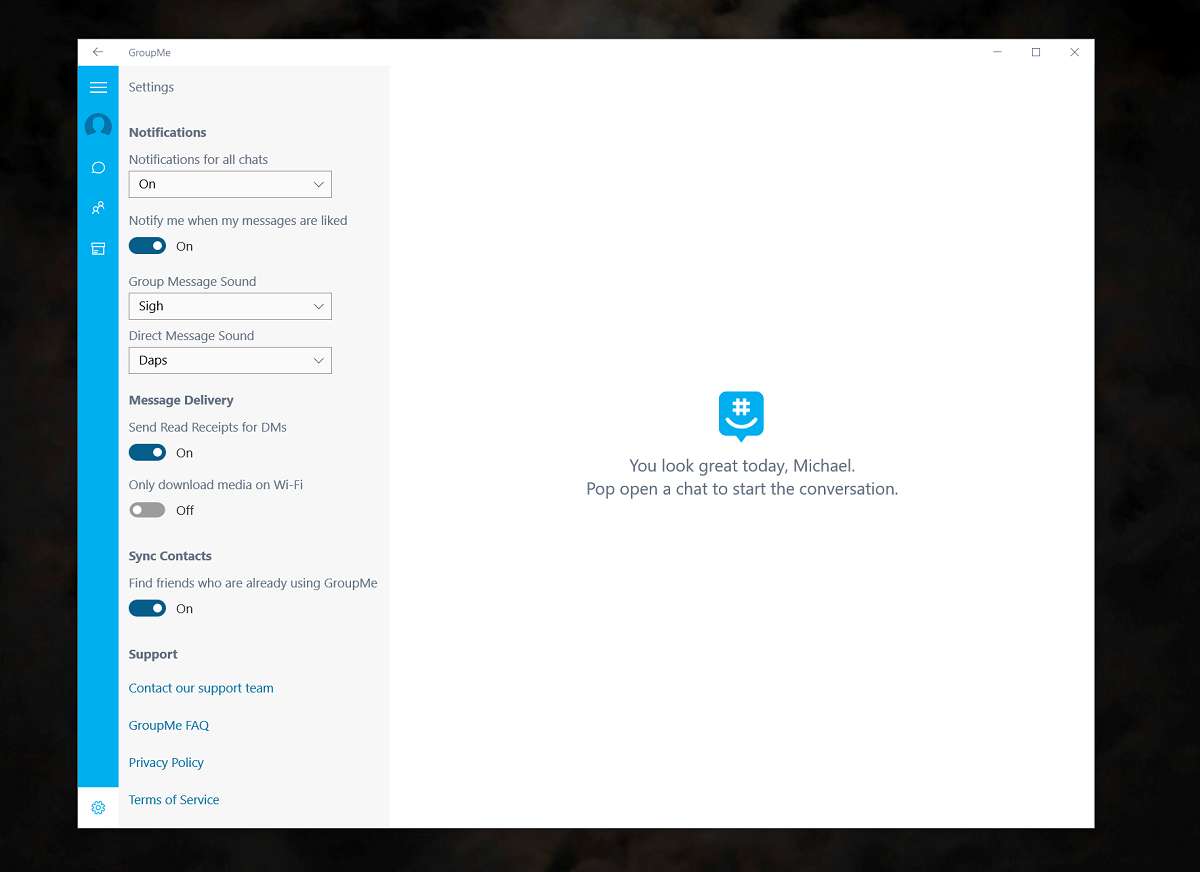Click the GroupMe smiley logo
The image size is (1200, 872).
[x=741, y=416]
